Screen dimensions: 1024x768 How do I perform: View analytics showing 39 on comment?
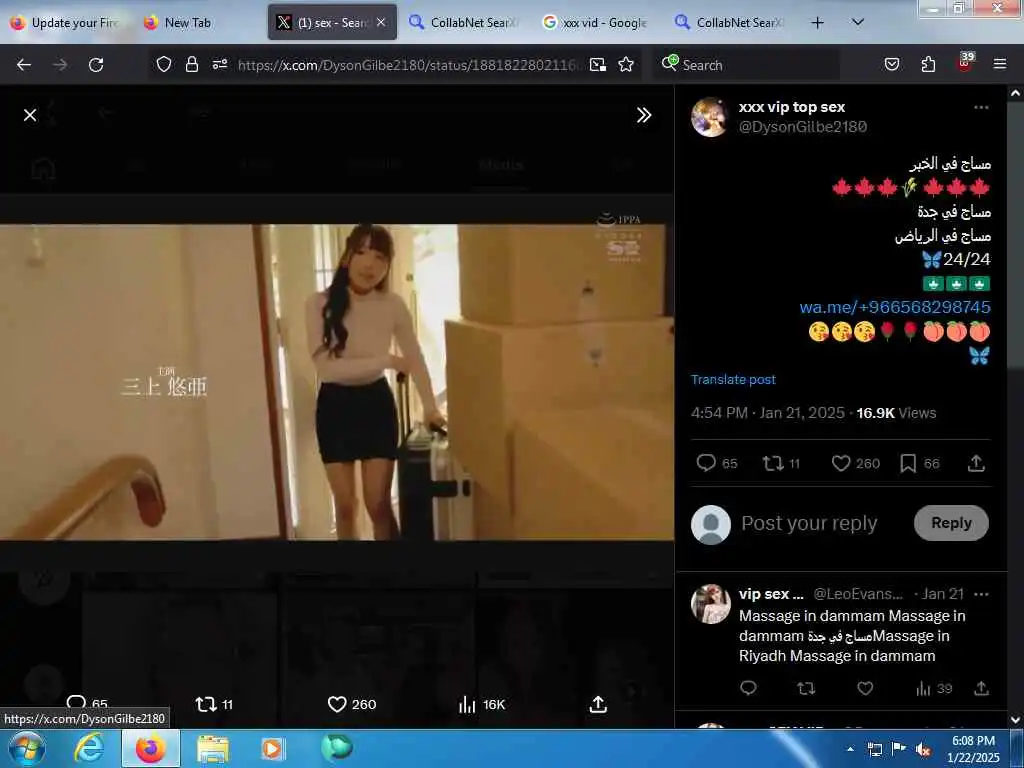point(934,688)
